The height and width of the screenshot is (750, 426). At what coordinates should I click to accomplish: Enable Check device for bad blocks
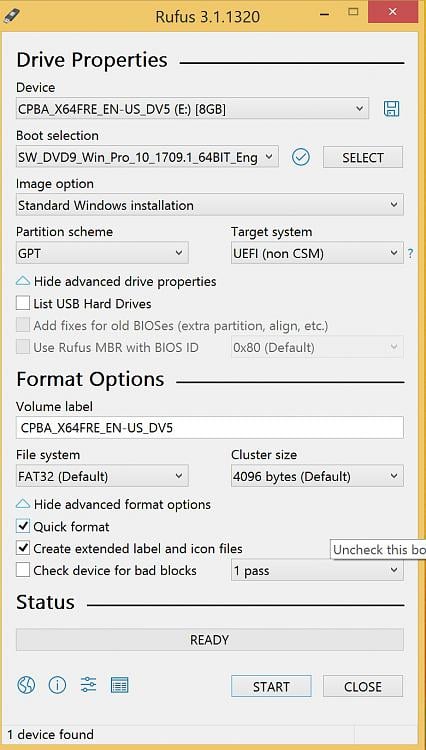pos(22,570)
